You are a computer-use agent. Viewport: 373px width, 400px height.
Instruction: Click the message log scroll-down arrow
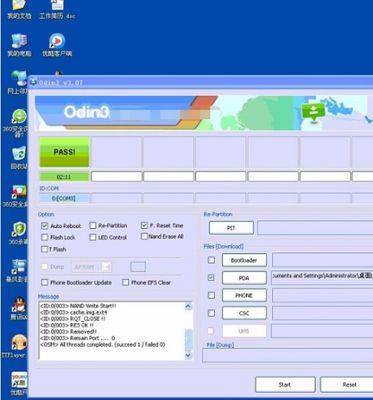point(188,355)
